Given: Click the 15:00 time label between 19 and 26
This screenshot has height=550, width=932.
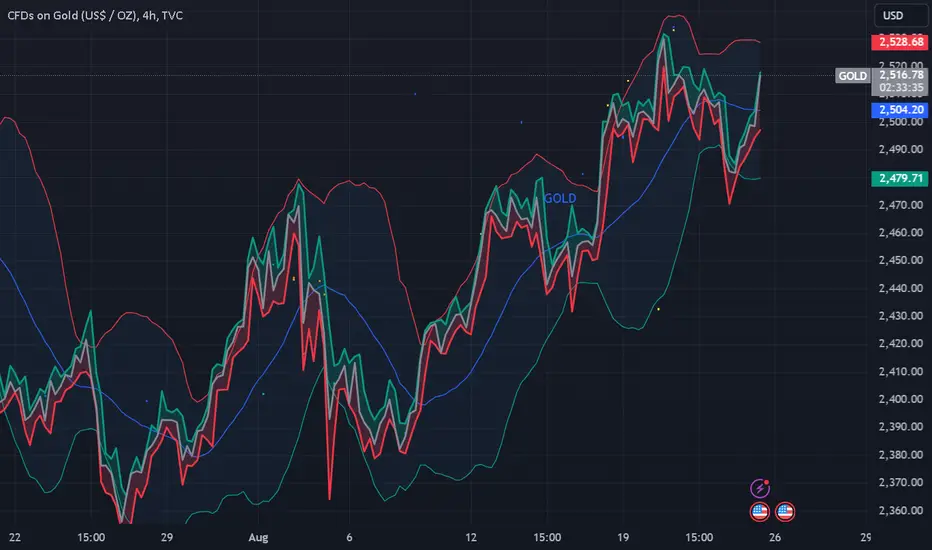Looking at the screenshot, I should coord(699,538).
